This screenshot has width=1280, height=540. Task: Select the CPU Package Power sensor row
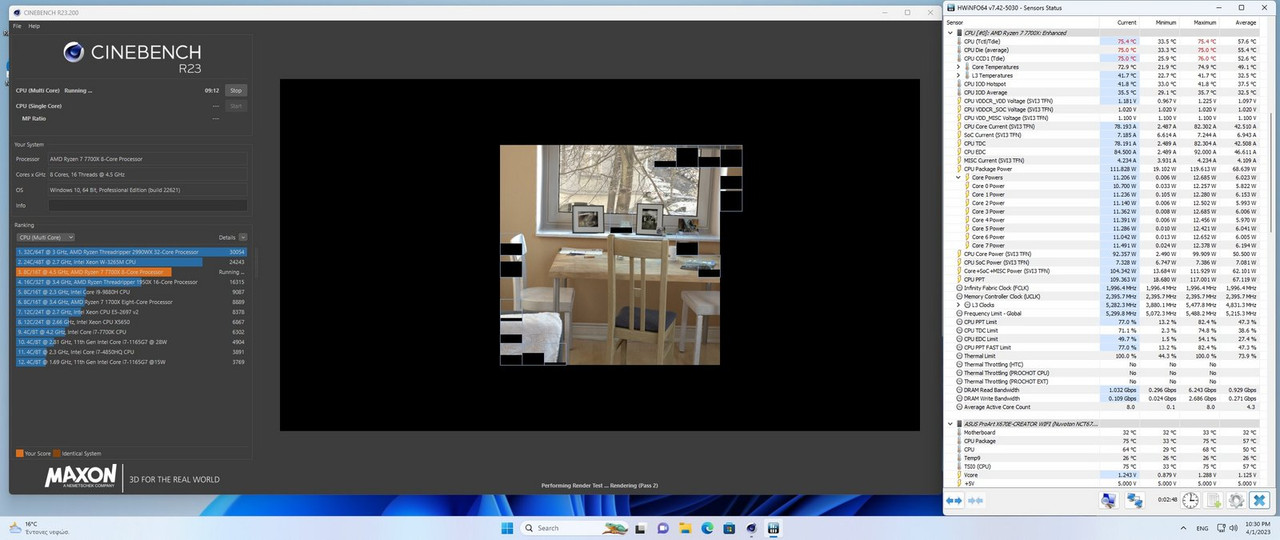1102,169
